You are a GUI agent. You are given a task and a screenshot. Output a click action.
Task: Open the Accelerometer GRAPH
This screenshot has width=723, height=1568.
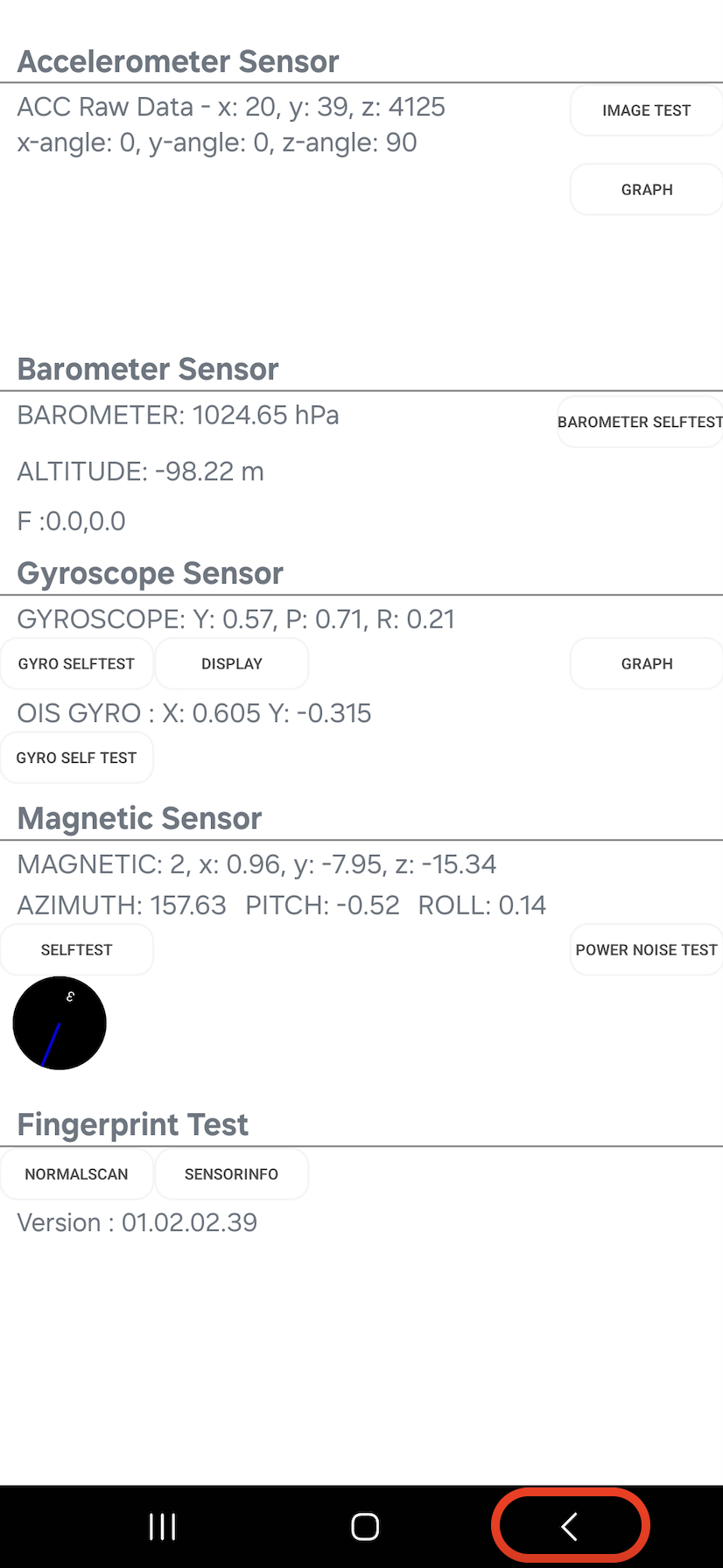pos(646,190)
